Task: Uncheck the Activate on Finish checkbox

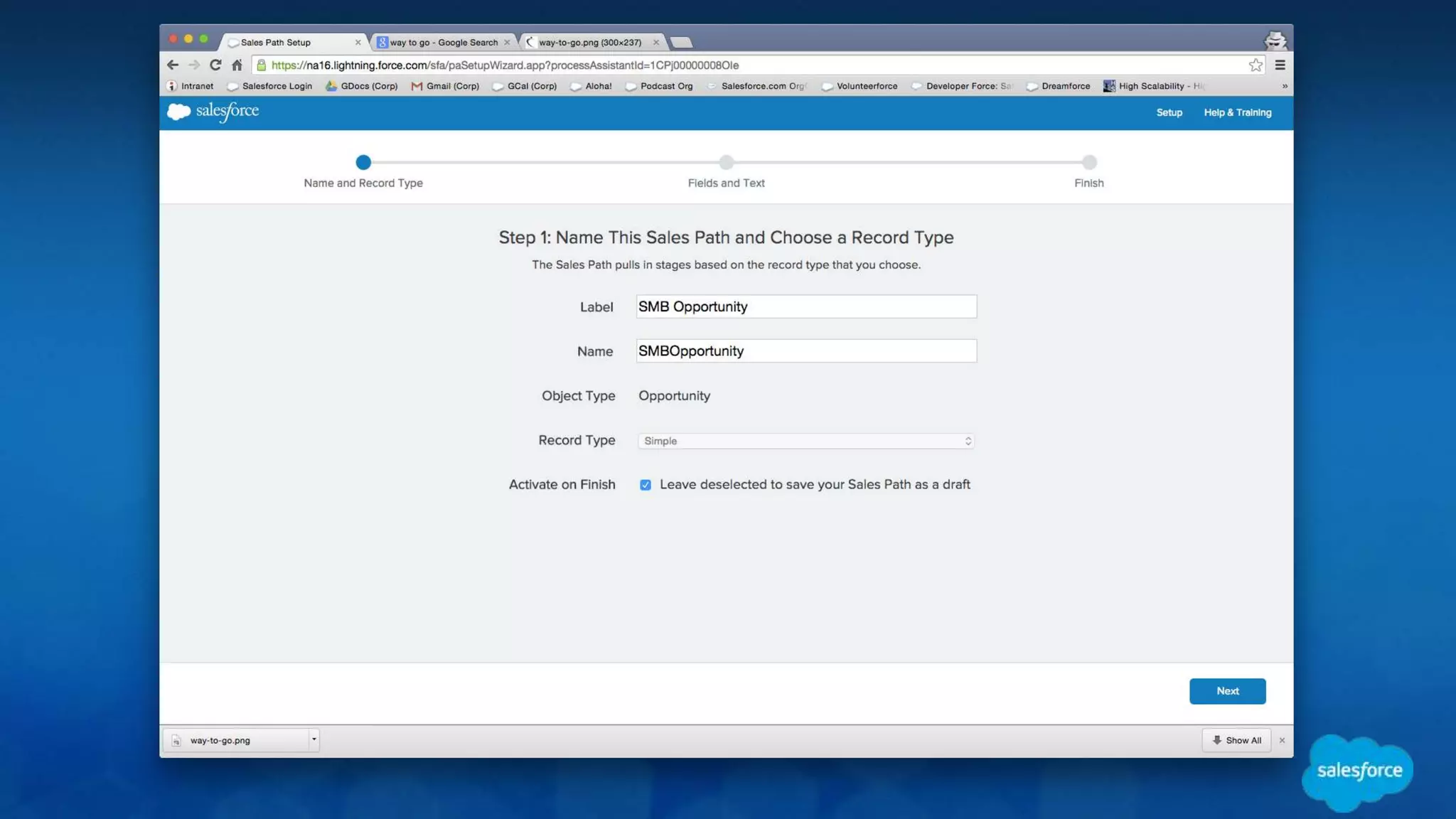Action: click(645, 485)
